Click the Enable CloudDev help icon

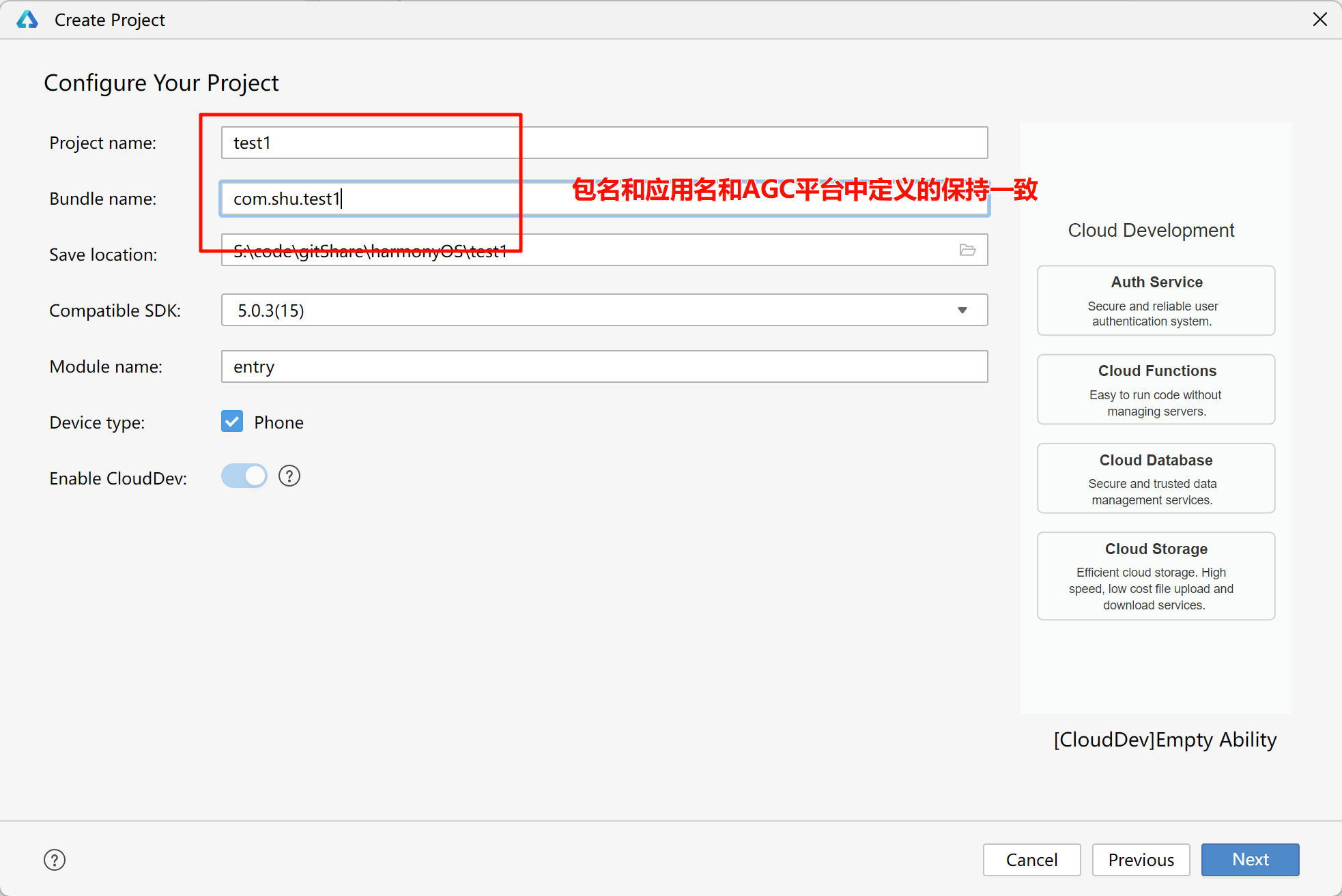click(289, 476)
